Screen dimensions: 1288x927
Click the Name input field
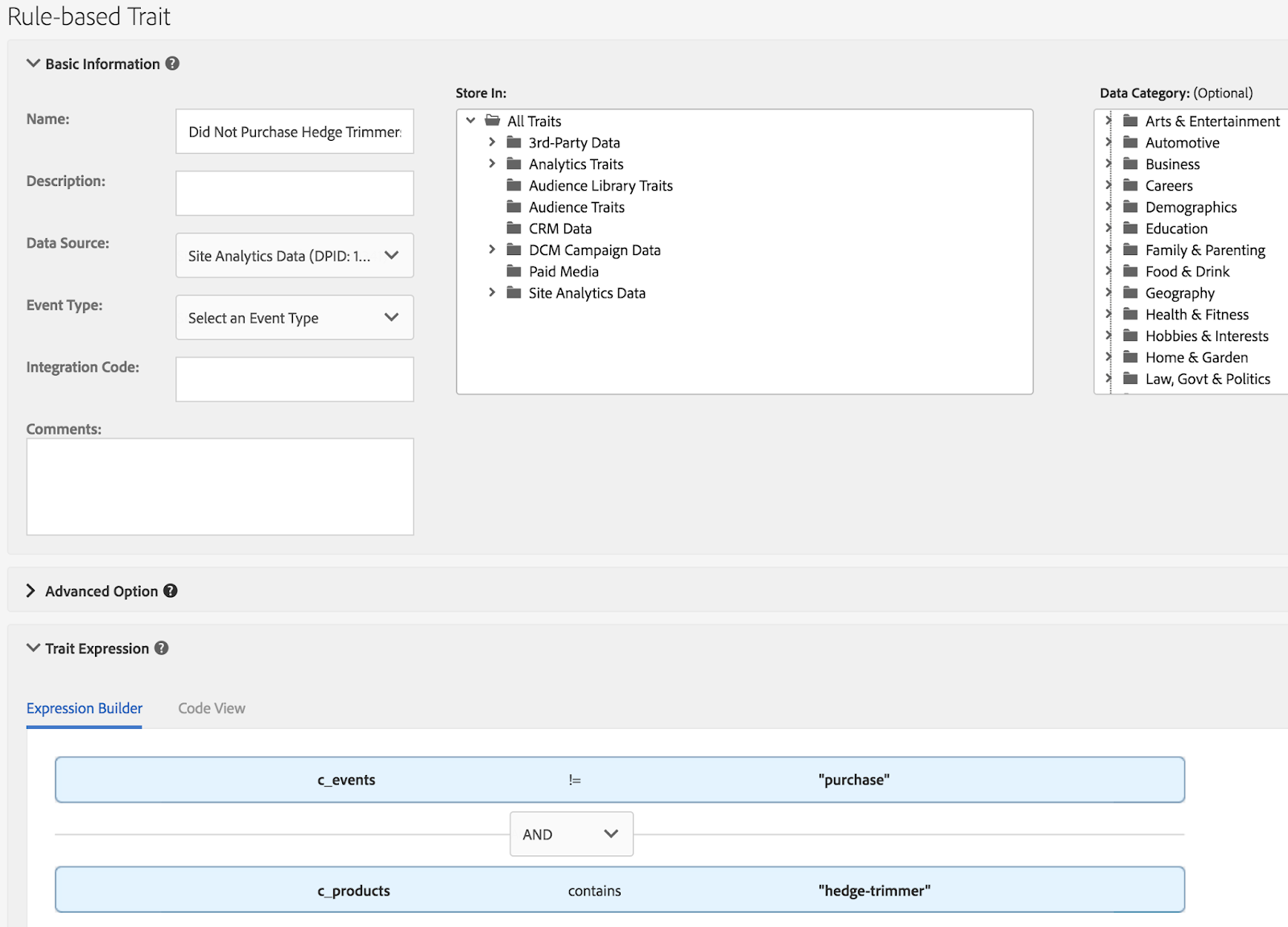click(295, 131)
